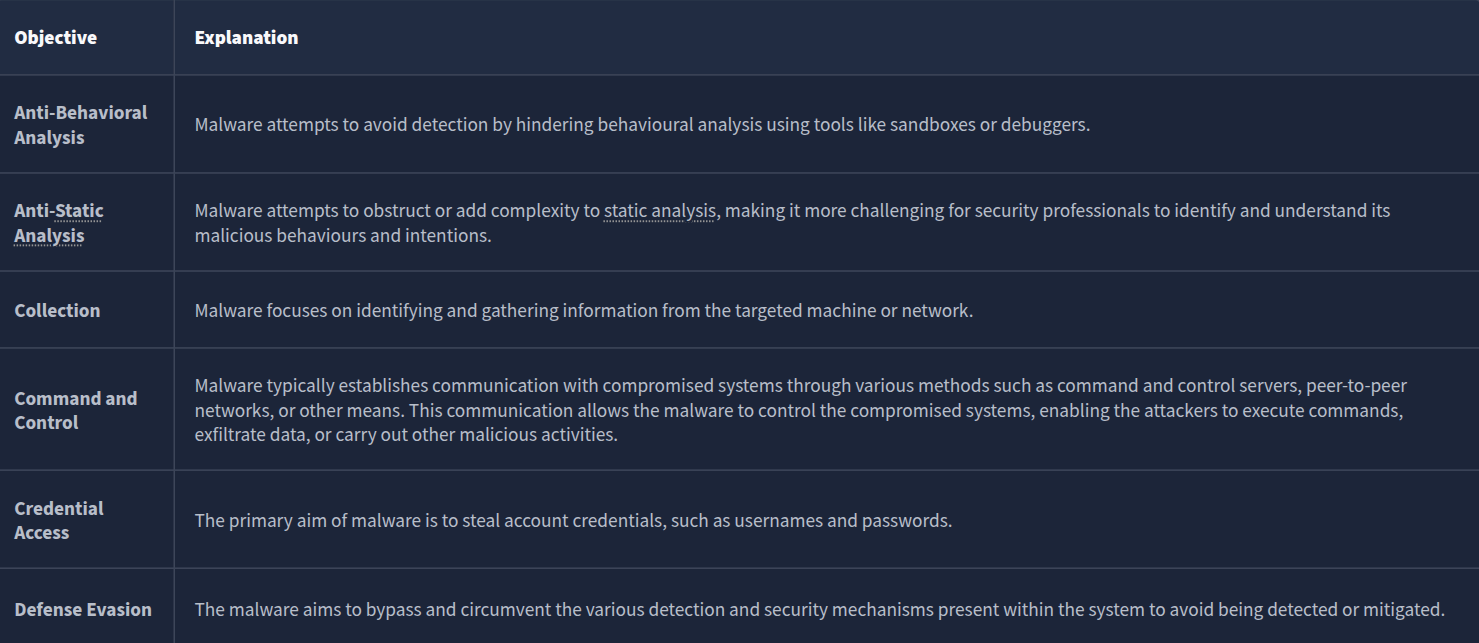Click the Collection row explanation sentence
Image resolution: width=1479 pixels, height=643 pixels.
click(x=583, y=311)
